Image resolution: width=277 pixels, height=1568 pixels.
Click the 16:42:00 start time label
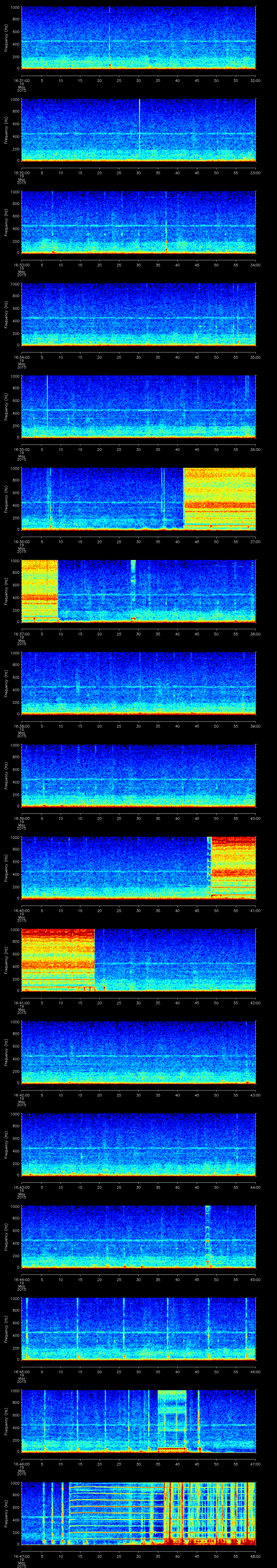point(22,1095)
